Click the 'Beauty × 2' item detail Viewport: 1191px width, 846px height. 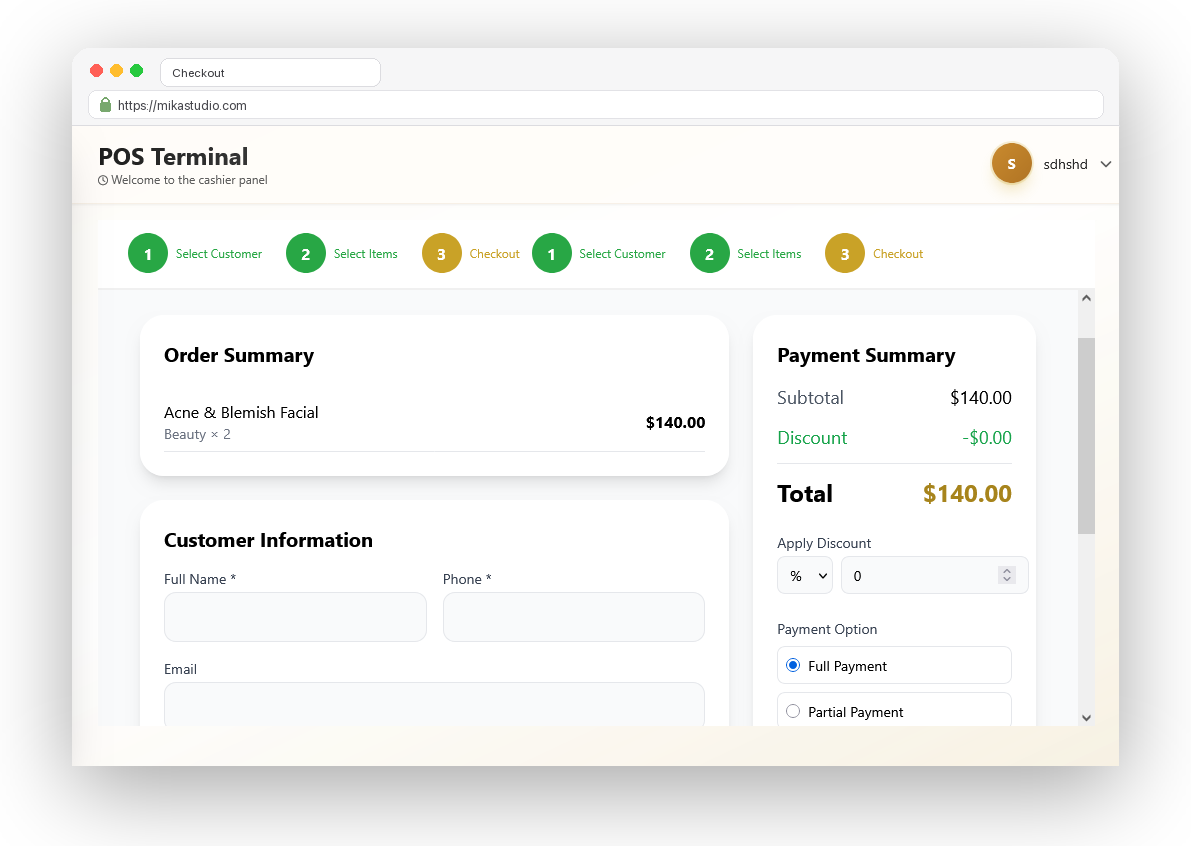[197, 434]
